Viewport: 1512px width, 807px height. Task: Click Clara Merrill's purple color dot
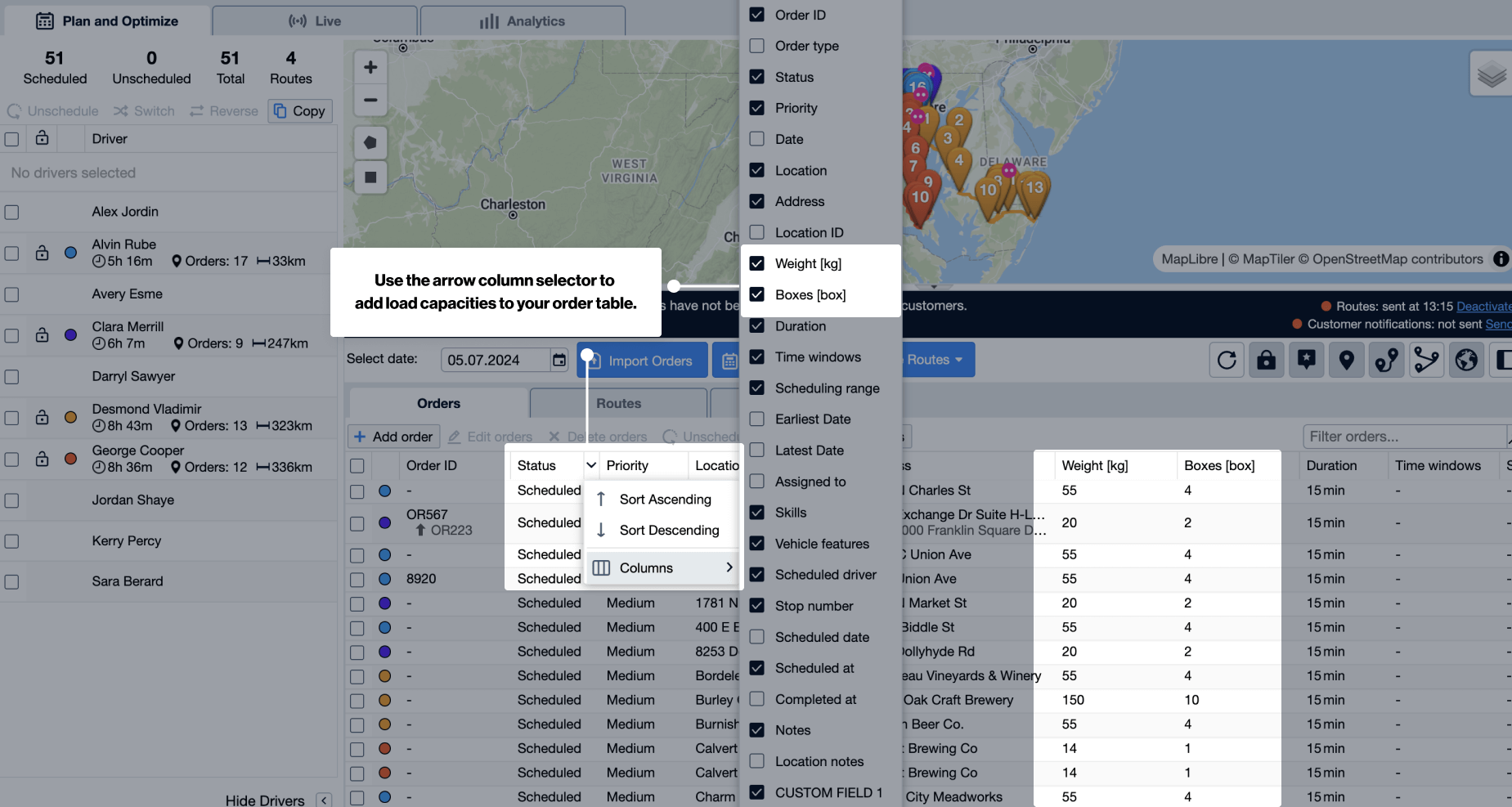[70, 334]
